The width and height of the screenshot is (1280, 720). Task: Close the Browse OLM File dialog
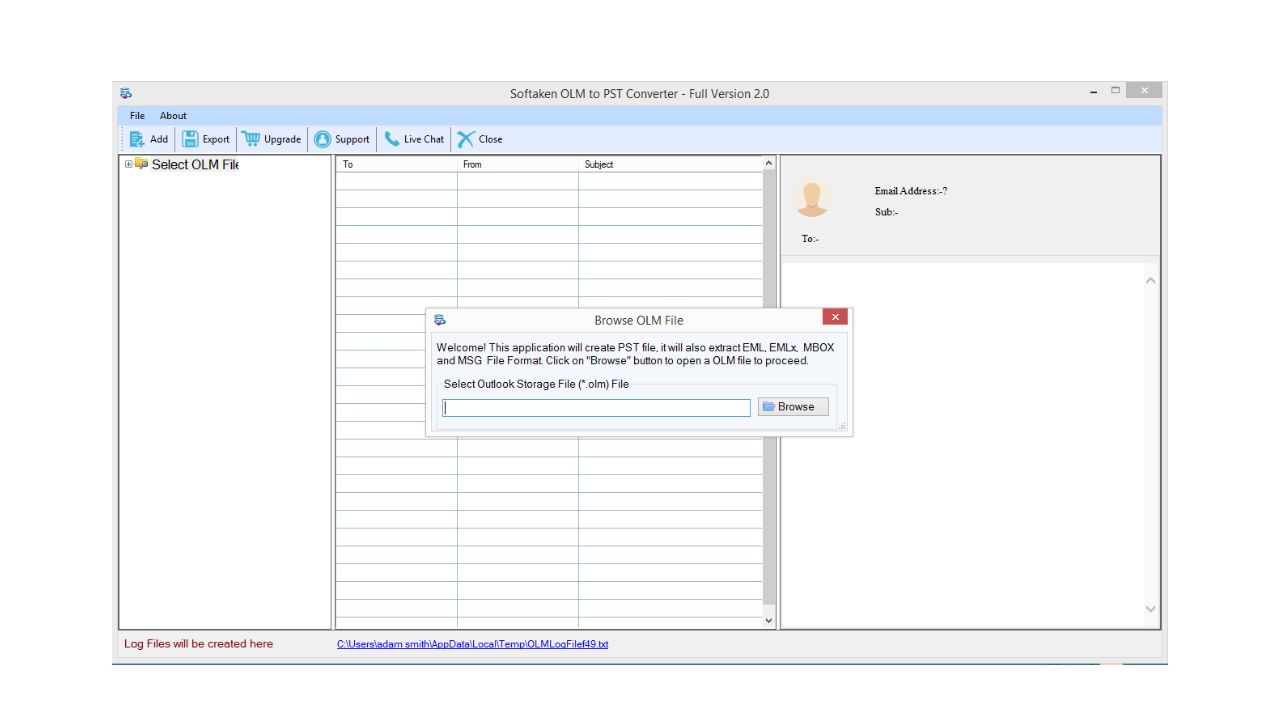[x=835, y=317]
